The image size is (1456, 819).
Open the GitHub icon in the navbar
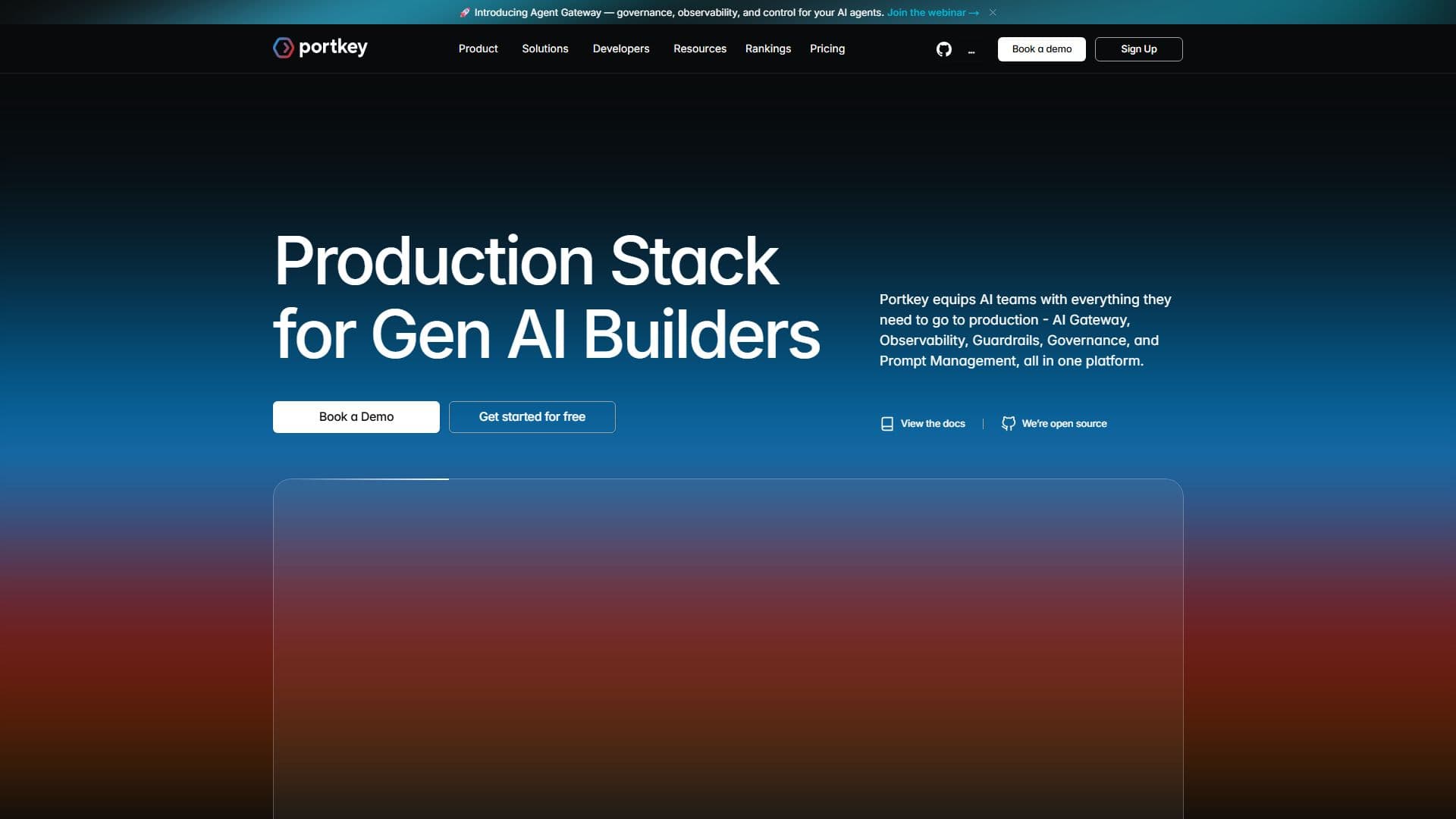click(x=944, y=49)
